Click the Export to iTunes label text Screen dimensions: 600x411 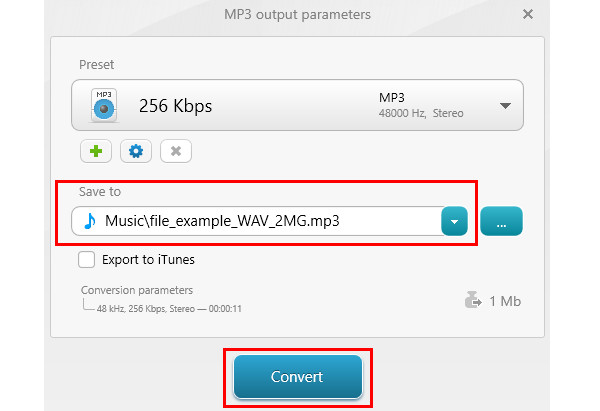pyautogui.click(x=148, y=260)
